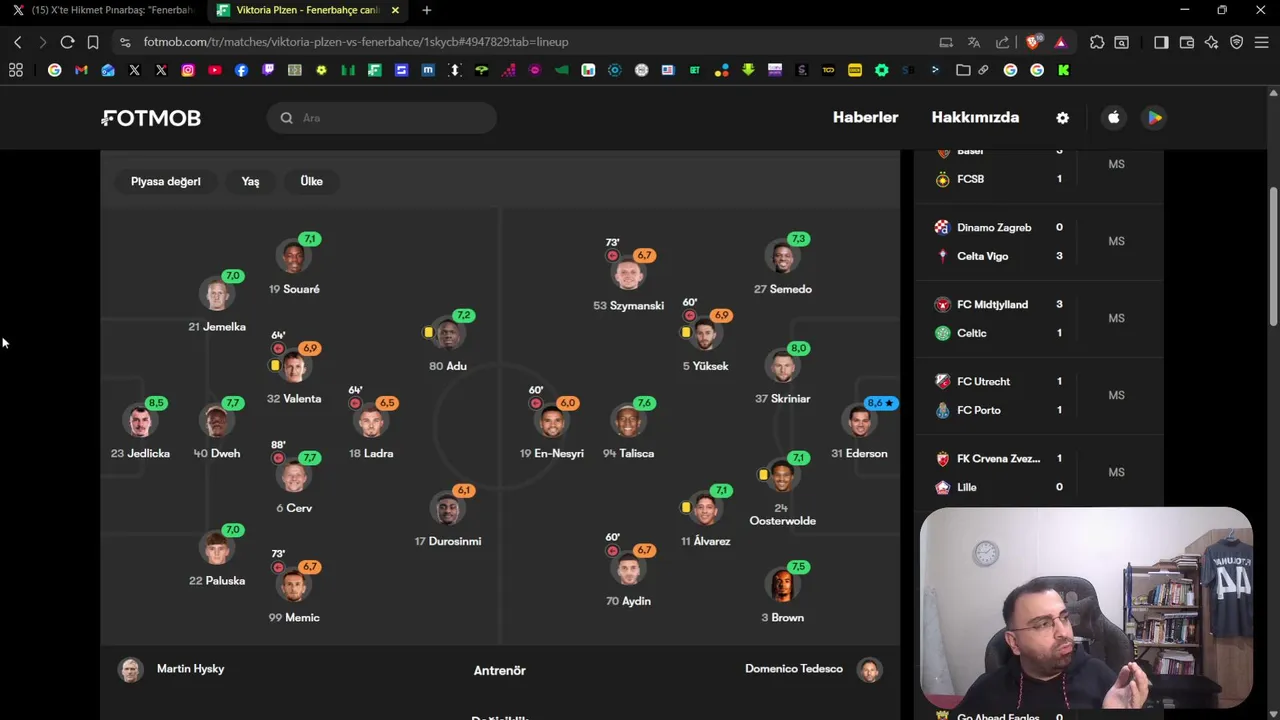Click Jedlicka's 8,5 rating badge

tap(155, 403)
